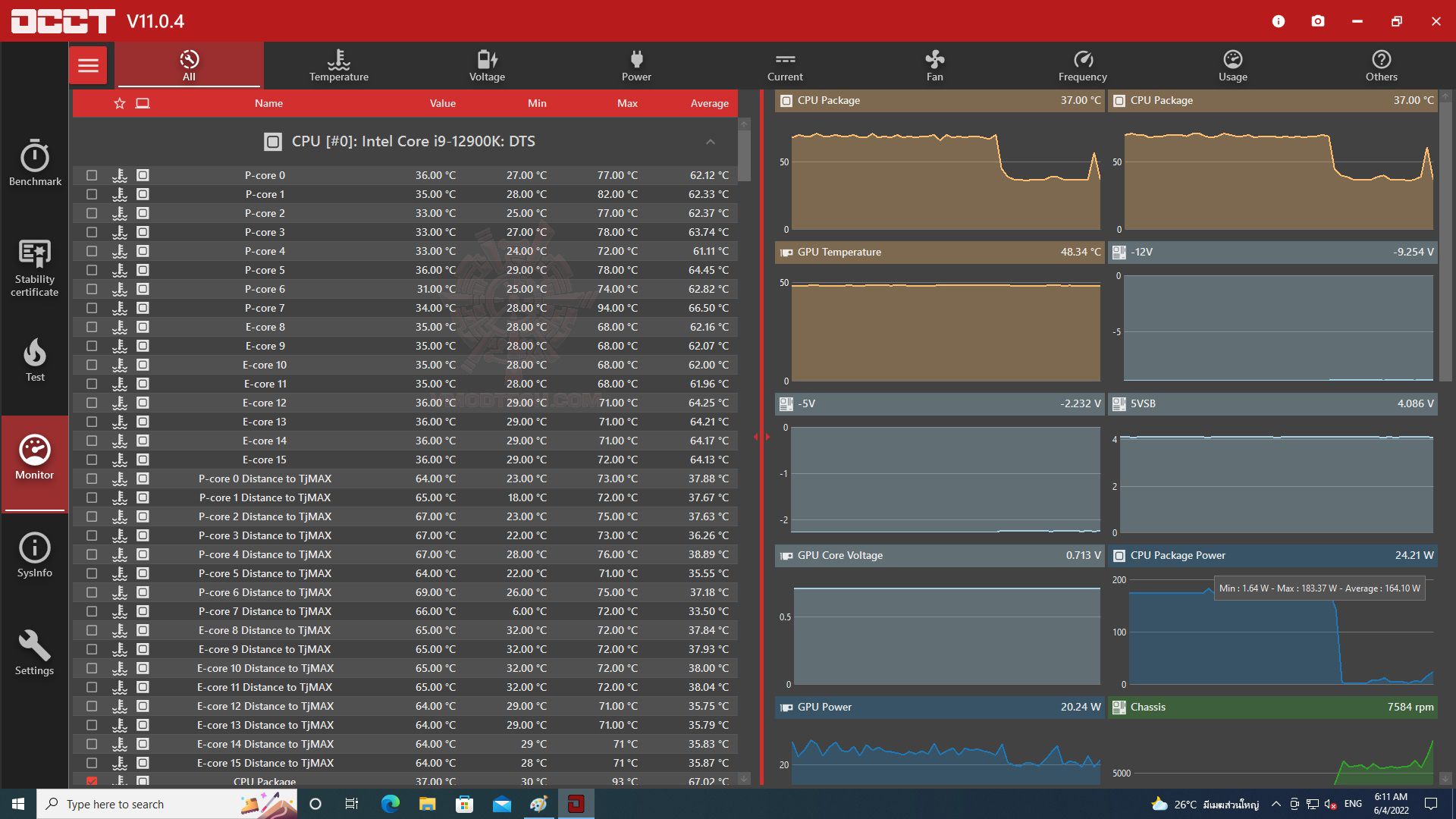The height and width of the screenshot is (819, 1456).
Task: Open the hamburger menu button
Action: [88, 65]
